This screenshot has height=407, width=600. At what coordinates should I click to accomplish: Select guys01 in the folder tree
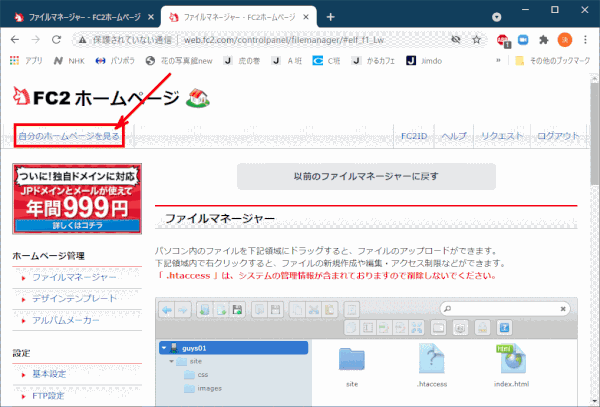coord(233,348)
